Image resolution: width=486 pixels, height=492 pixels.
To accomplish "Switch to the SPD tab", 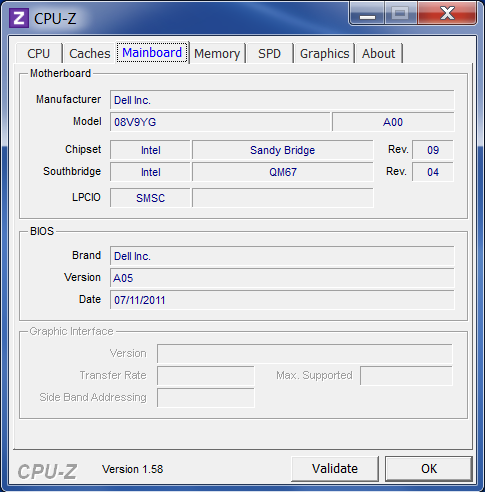I will [x=269, y=53].
